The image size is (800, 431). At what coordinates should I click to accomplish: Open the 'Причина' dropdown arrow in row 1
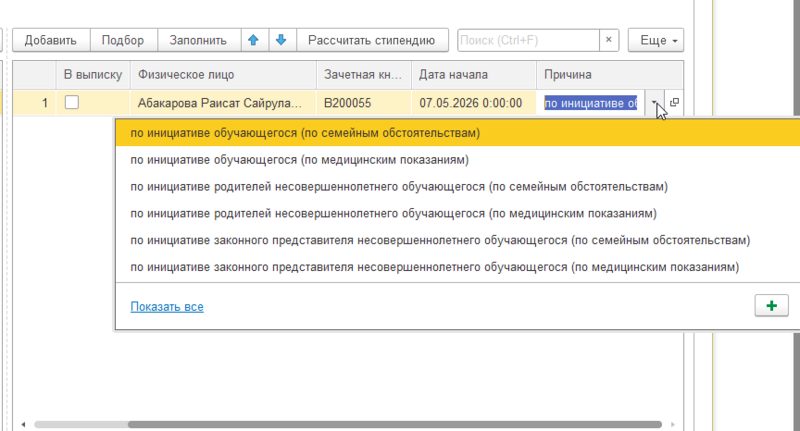(654, 103)
